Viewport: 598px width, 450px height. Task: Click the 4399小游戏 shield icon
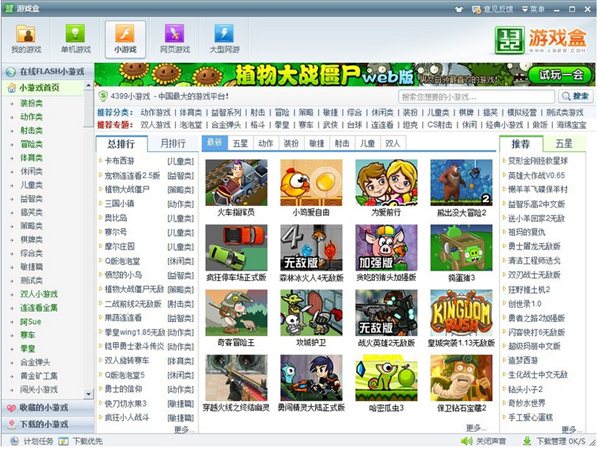pyautogui.click(x=103, y=96)
